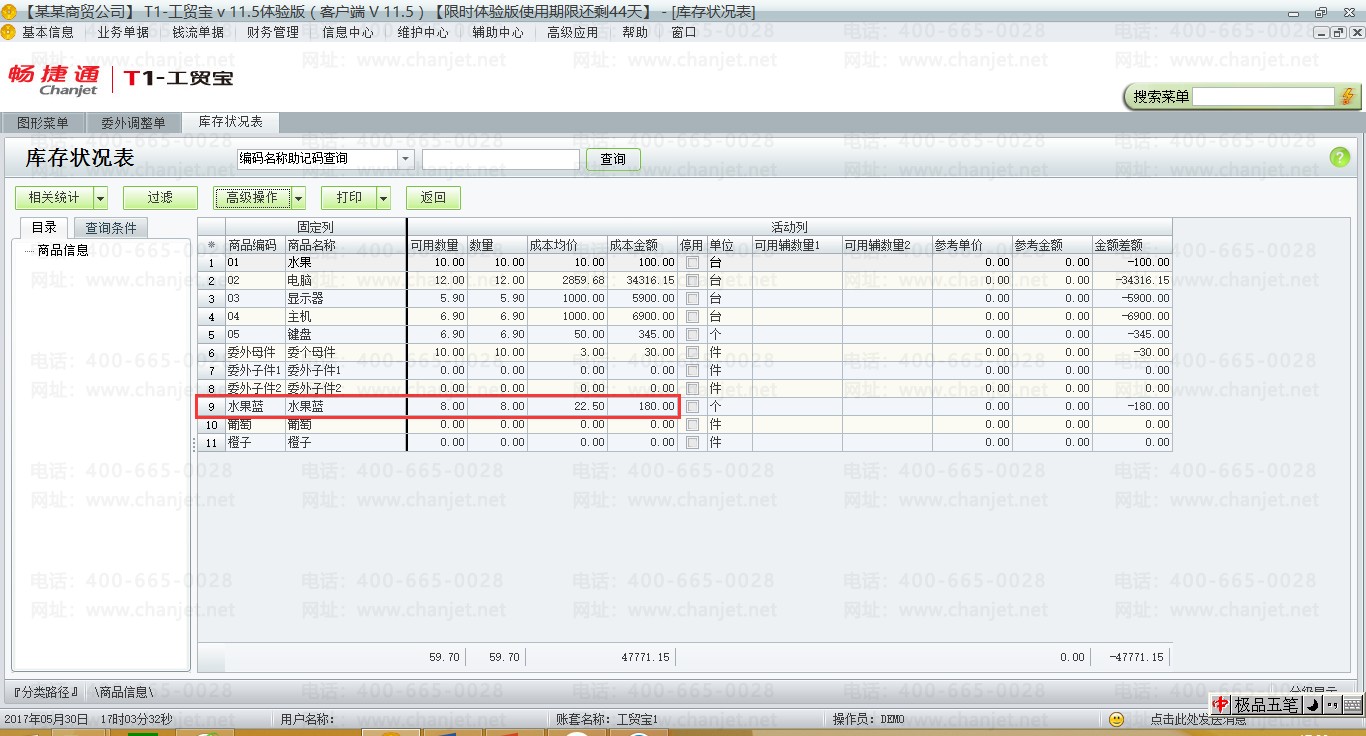Sort by the 商品名称 column header
1366x736 pixels.
[x=346, y=245]
